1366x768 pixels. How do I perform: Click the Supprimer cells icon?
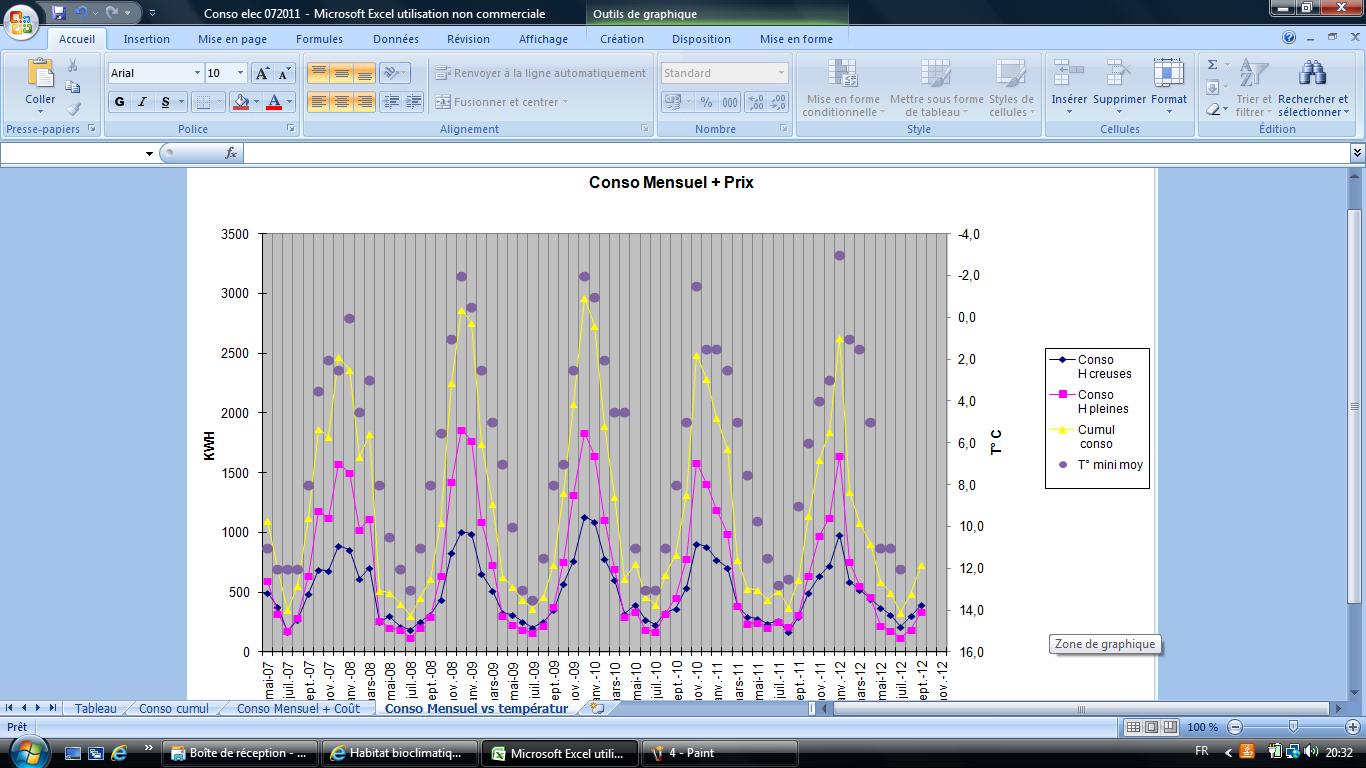[1118, 74]
